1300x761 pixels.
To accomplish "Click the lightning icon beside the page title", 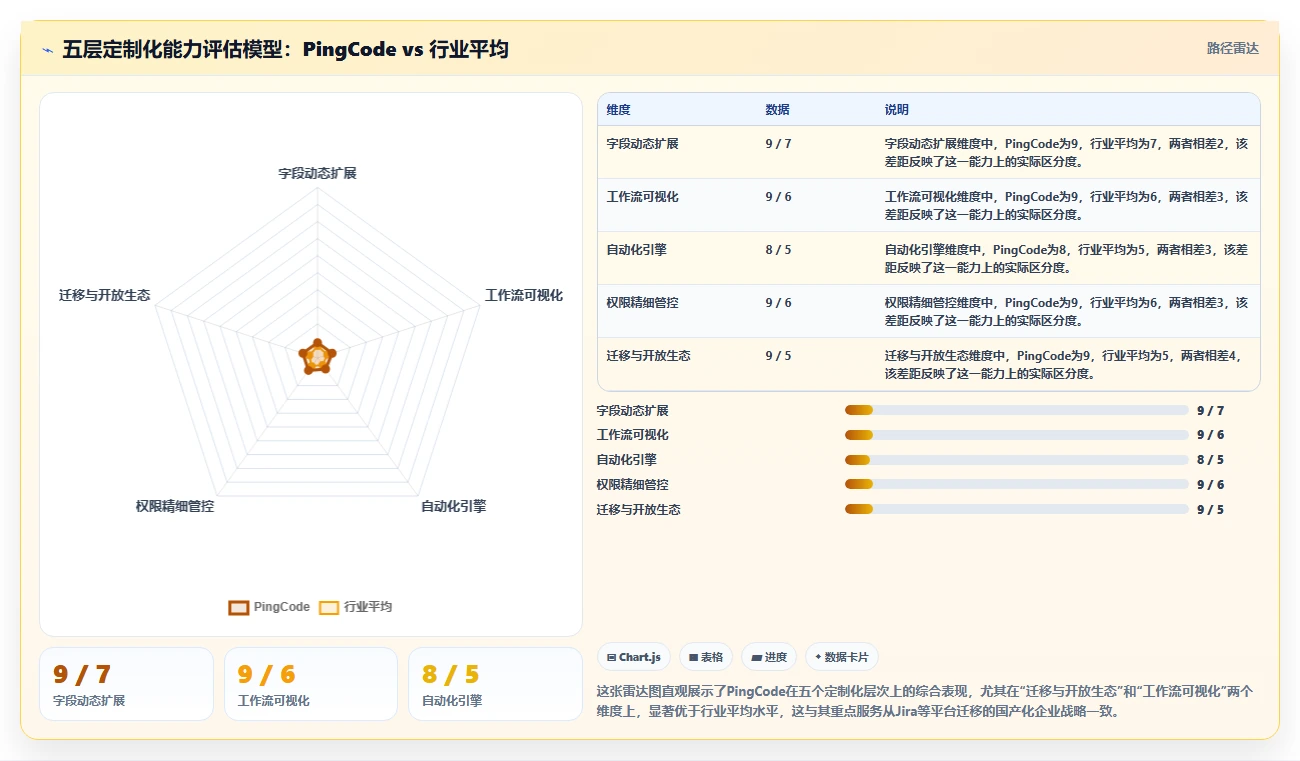I will coord(47,50).
